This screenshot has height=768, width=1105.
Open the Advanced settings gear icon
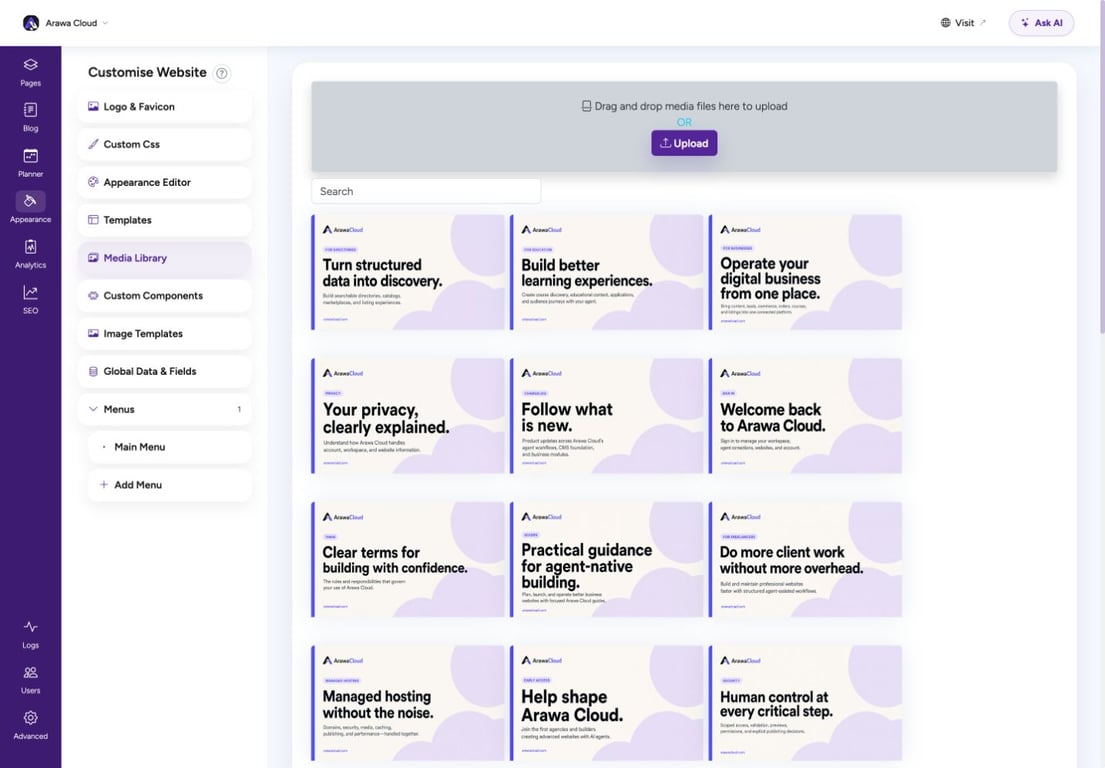[30, 718]
